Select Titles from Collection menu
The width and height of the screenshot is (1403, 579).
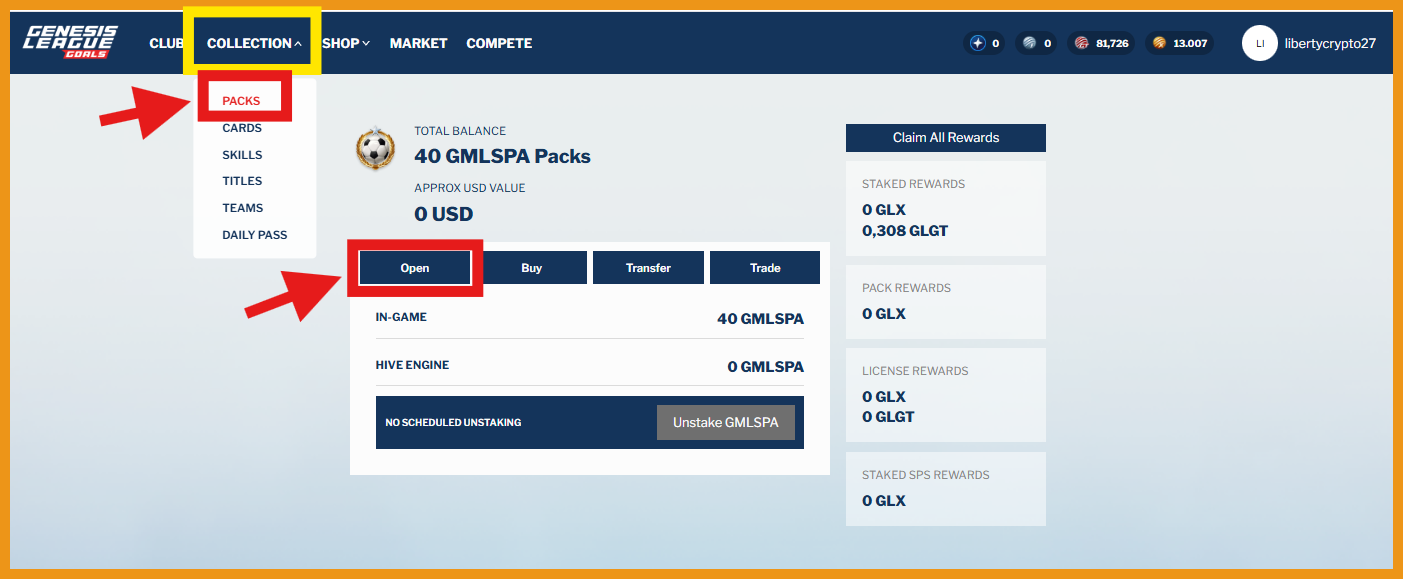[242, 181]
